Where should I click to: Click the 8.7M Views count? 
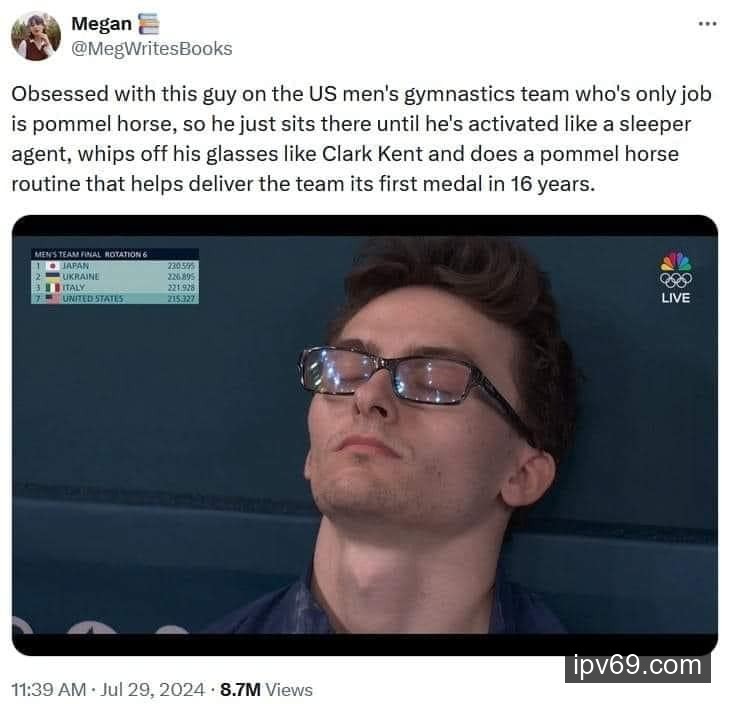coord(266,690)
